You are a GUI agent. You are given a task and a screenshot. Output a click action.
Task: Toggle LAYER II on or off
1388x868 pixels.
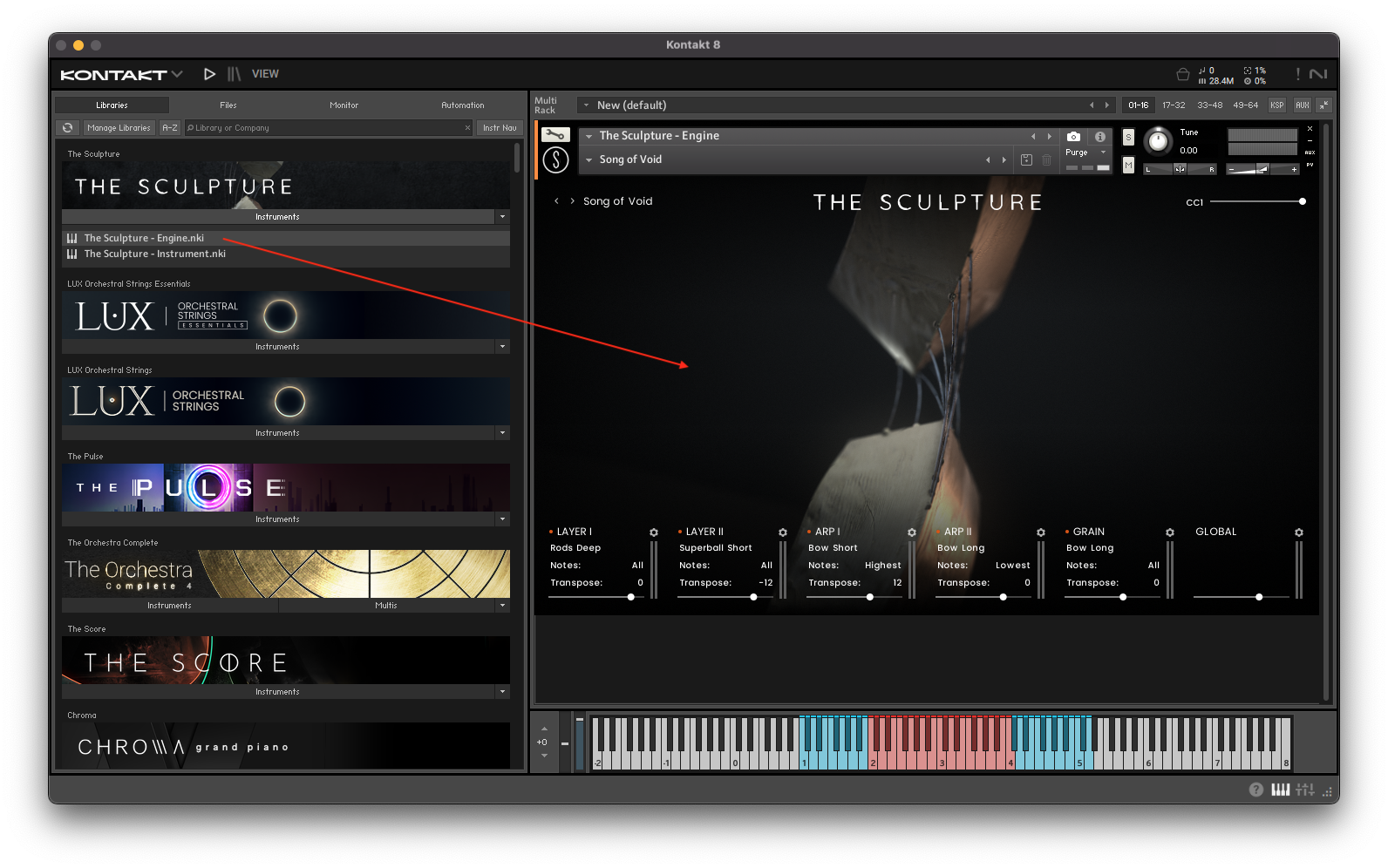(680, 532)
